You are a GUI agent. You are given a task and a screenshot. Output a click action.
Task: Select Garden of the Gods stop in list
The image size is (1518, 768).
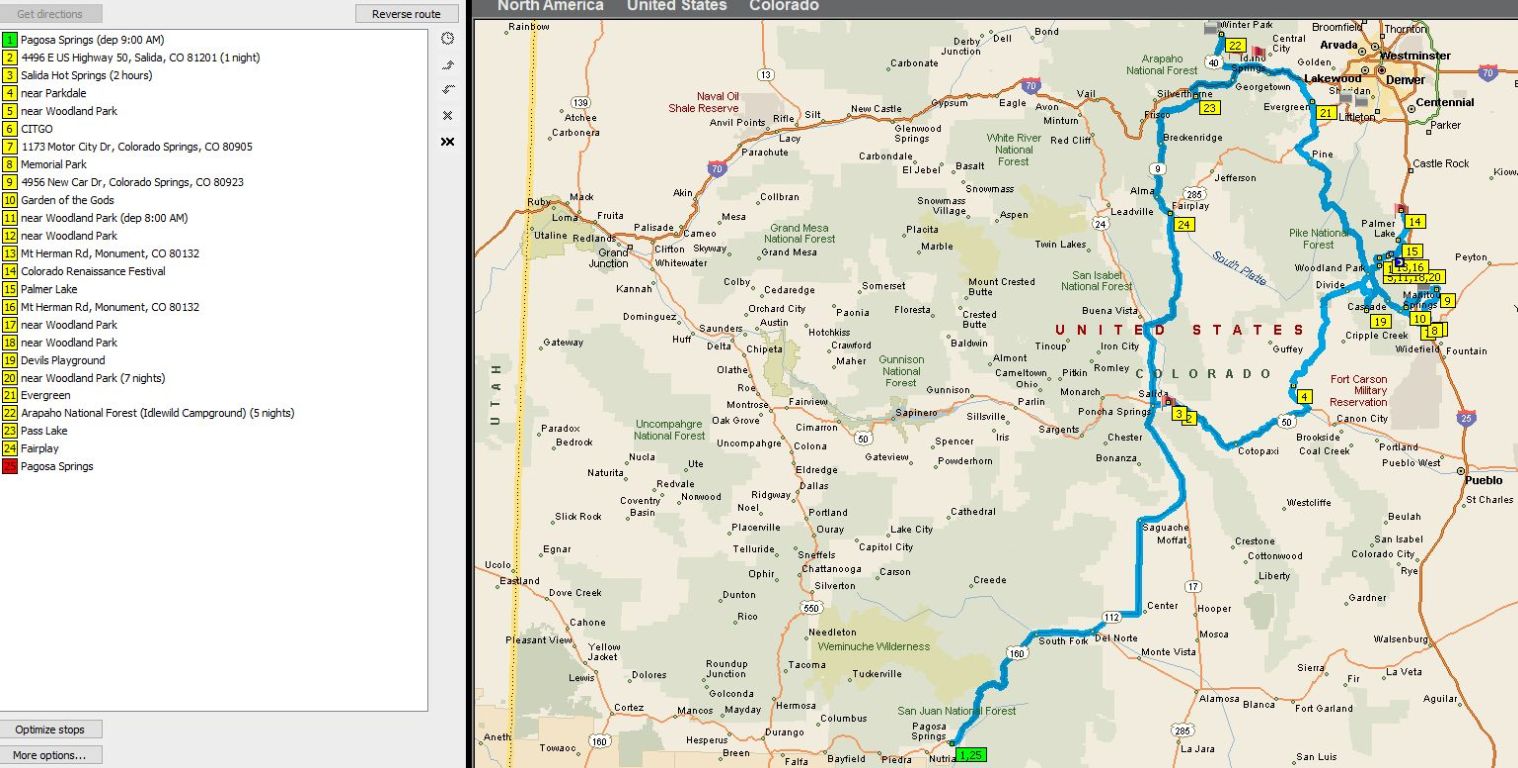click(x=67, y=200)
